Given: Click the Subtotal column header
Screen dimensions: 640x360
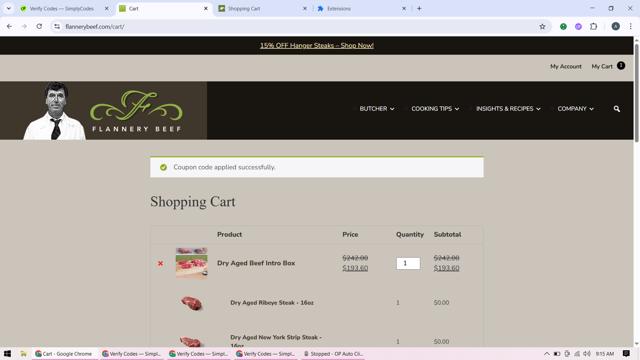Looking at the screenshot, I should [x=447, y=234].
